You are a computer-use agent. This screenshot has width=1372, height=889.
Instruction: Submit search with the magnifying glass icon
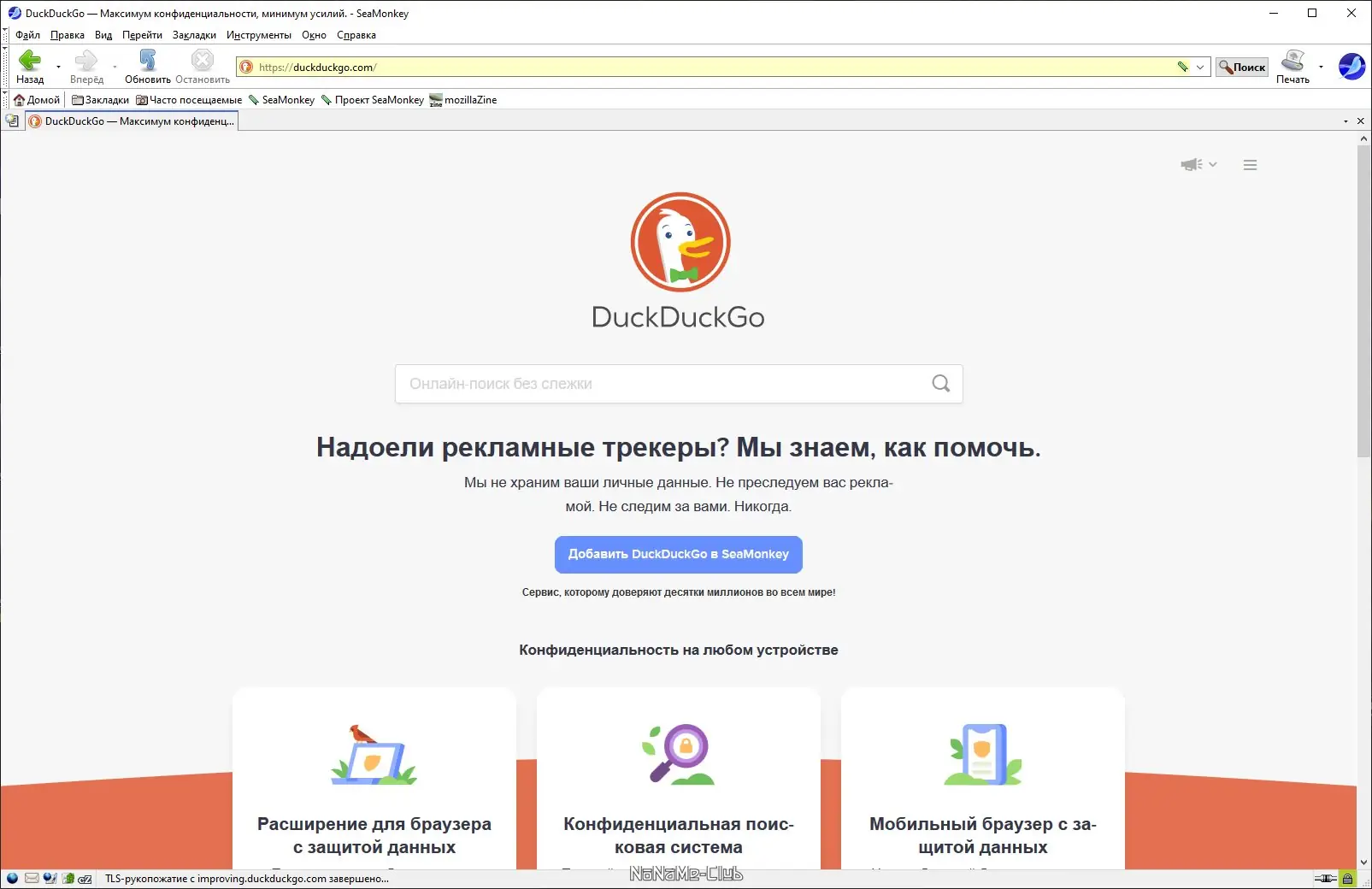pyautogui.click(x=940, y=384)
